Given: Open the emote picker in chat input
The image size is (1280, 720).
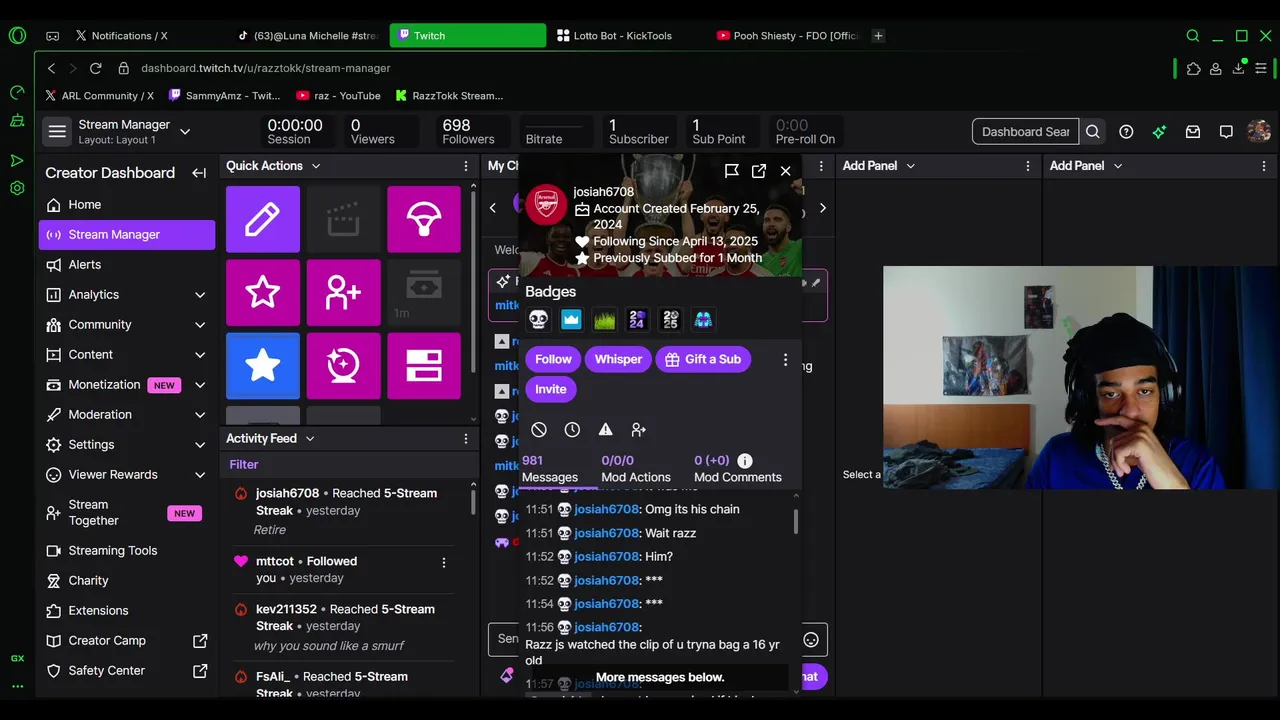Looking at the screenshot, I should (811, 640).
